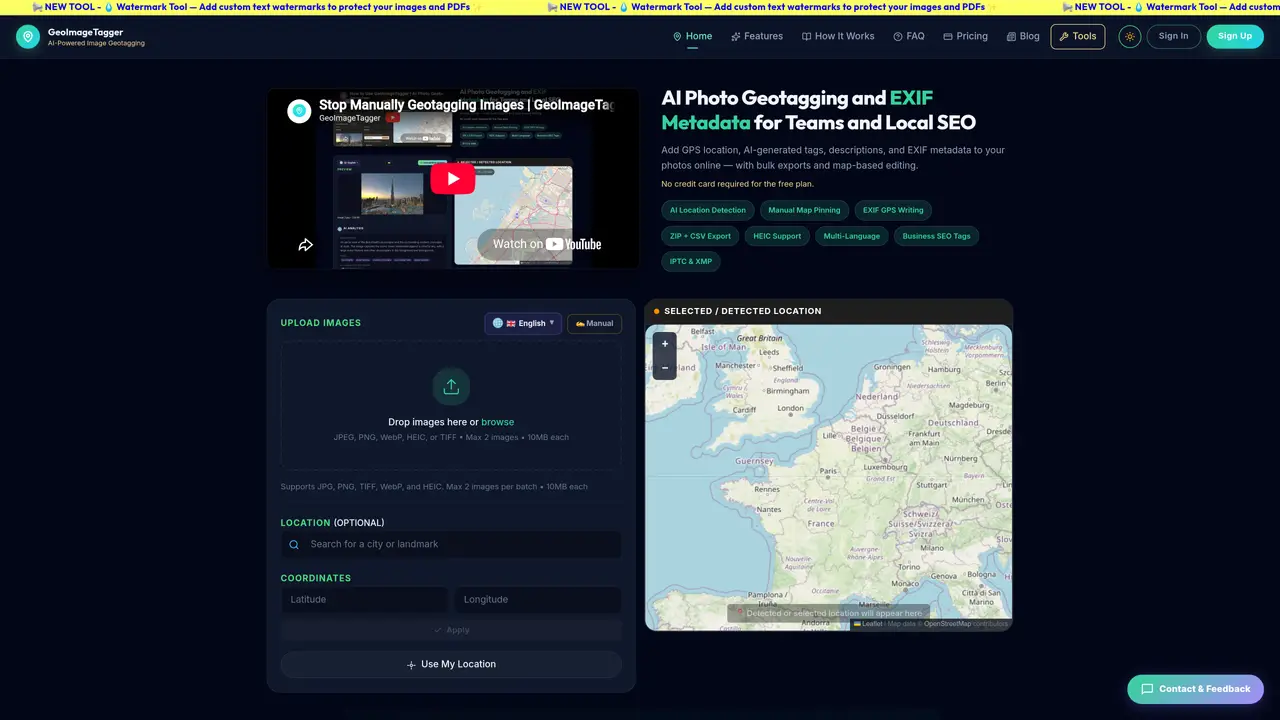Screen dimensions: 1280x720
Task: Expand the English language dropdown
Action: tap(523, 323)
